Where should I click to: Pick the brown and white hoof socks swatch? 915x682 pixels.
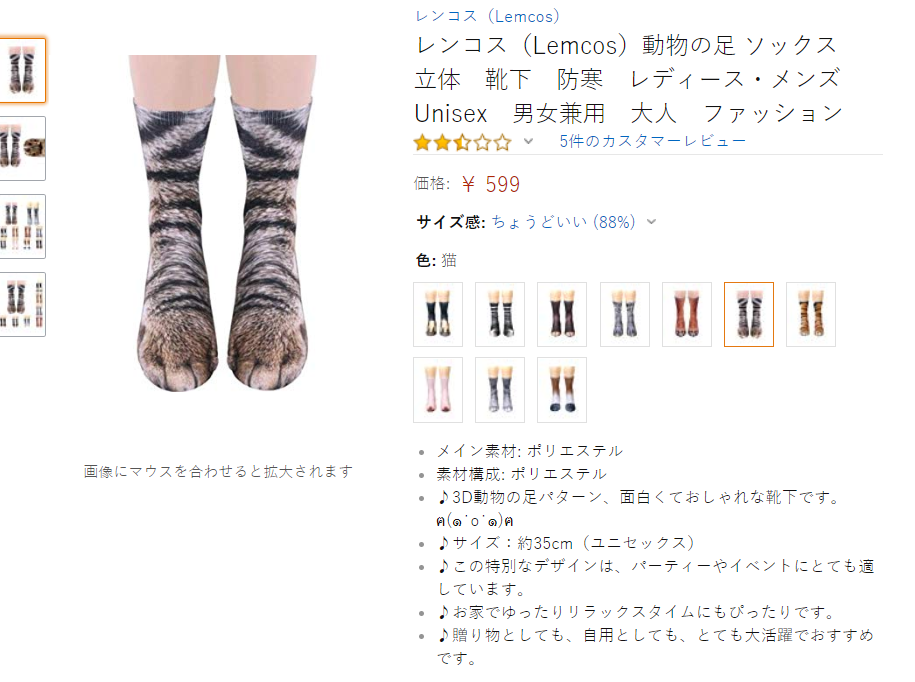tap(562, 390)
